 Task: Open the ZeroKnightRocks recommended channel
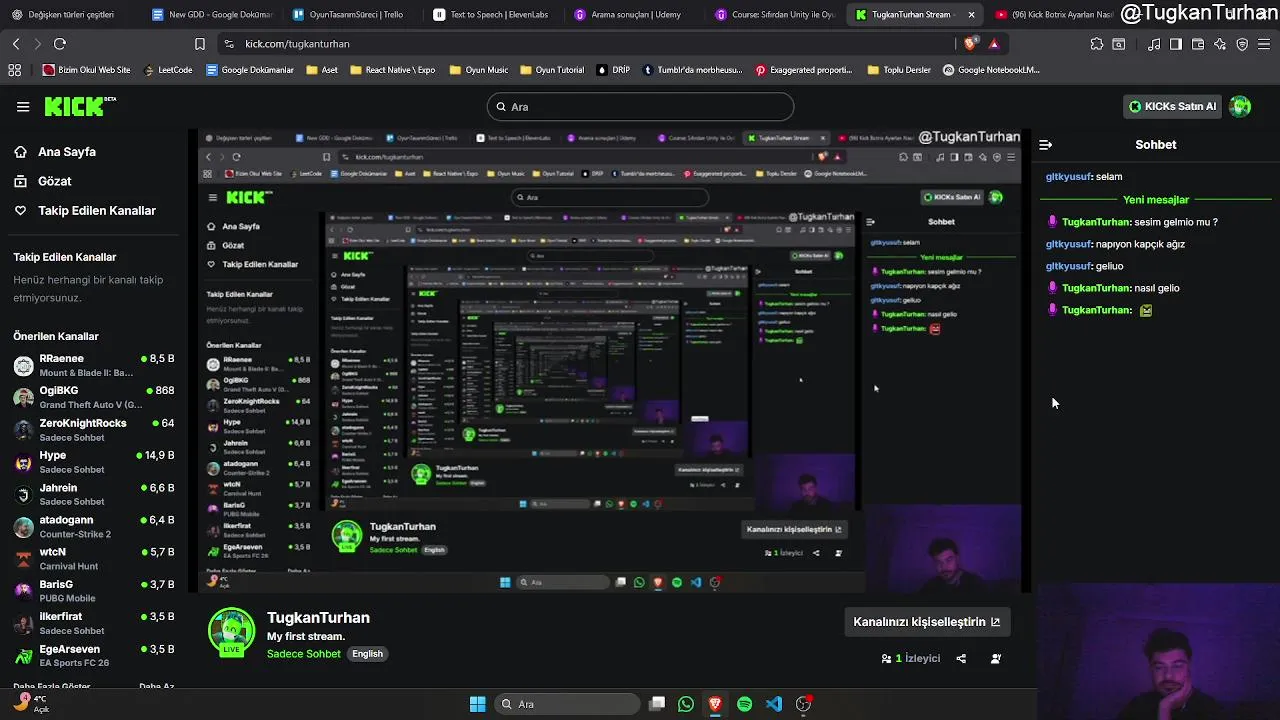tap(94, 430)
